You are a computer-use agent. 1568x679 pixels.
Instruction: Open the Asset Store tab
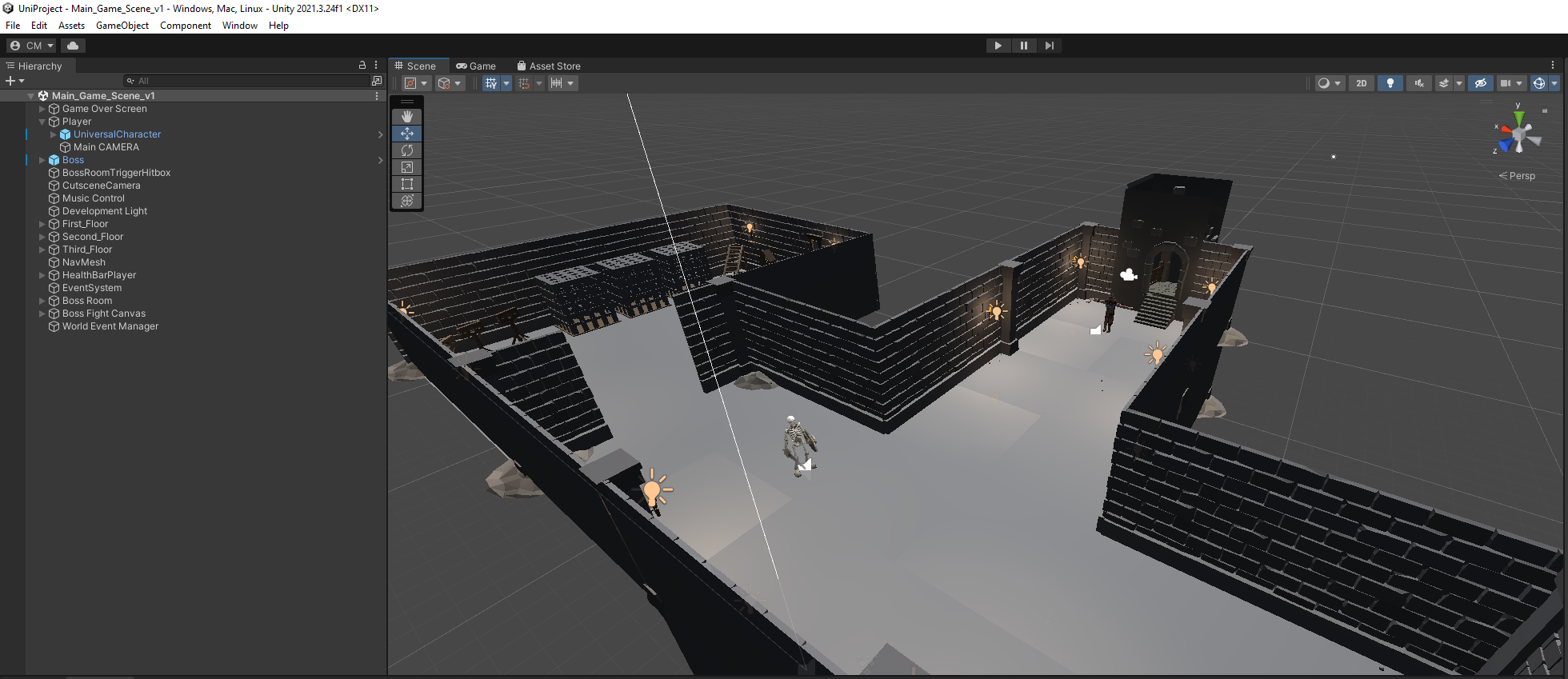click(549, 66)
